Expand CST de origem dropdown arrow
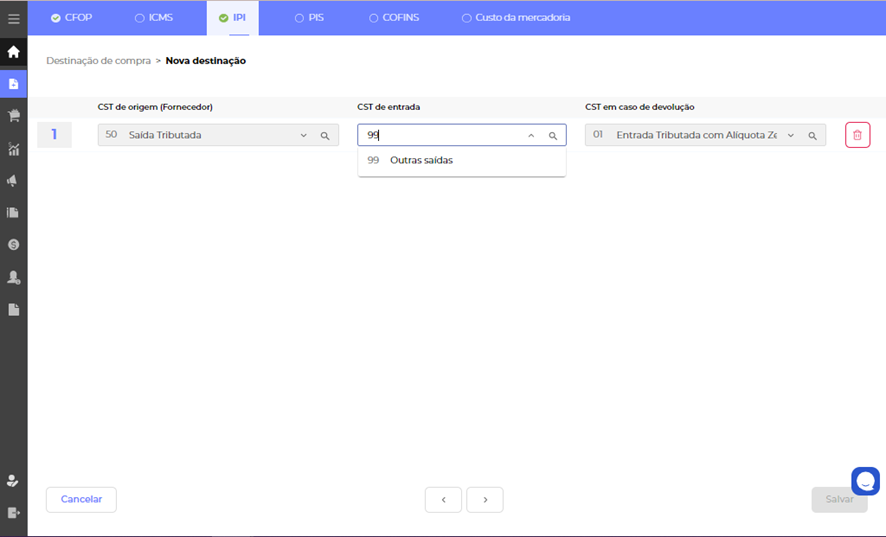 tap(304, 136)
